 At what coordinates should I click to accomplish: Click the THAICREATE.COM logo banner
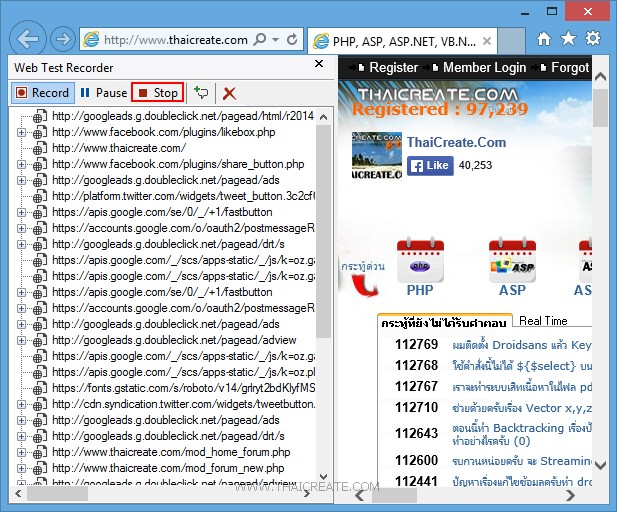point(438,94)
